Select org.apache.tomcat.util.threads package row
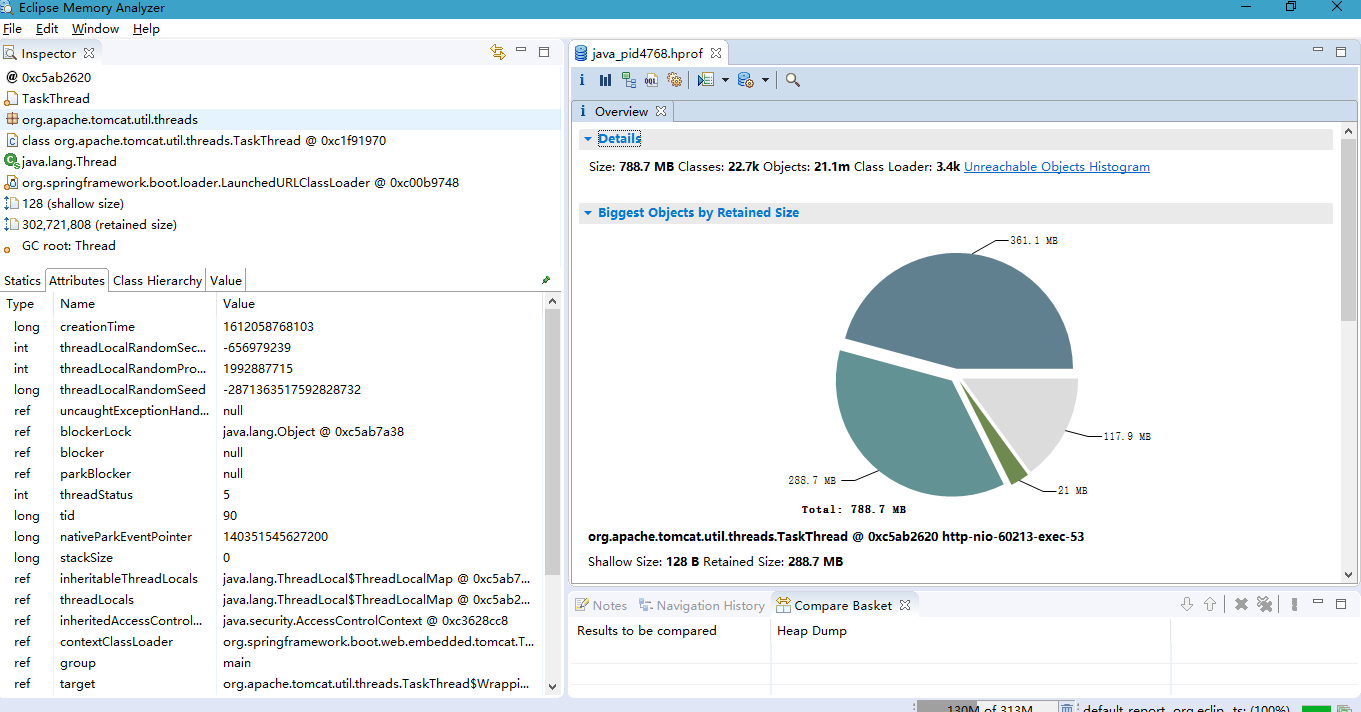Screen dimensions: 1361x712 click(280, 120)
